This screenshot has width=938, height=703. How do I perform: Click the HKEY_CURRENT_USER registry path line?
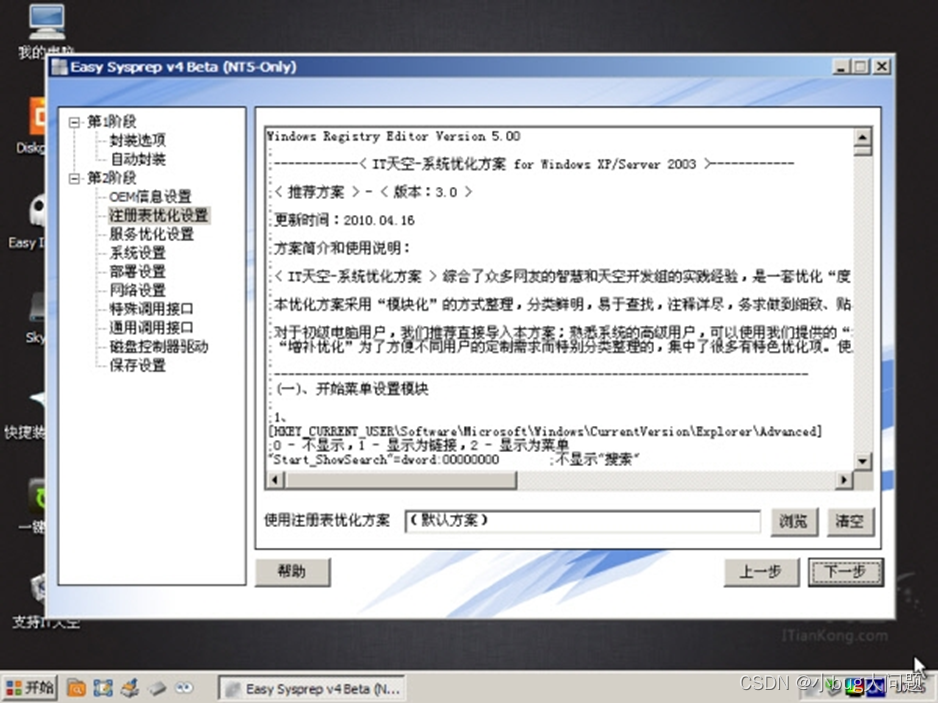click(545, 431)
